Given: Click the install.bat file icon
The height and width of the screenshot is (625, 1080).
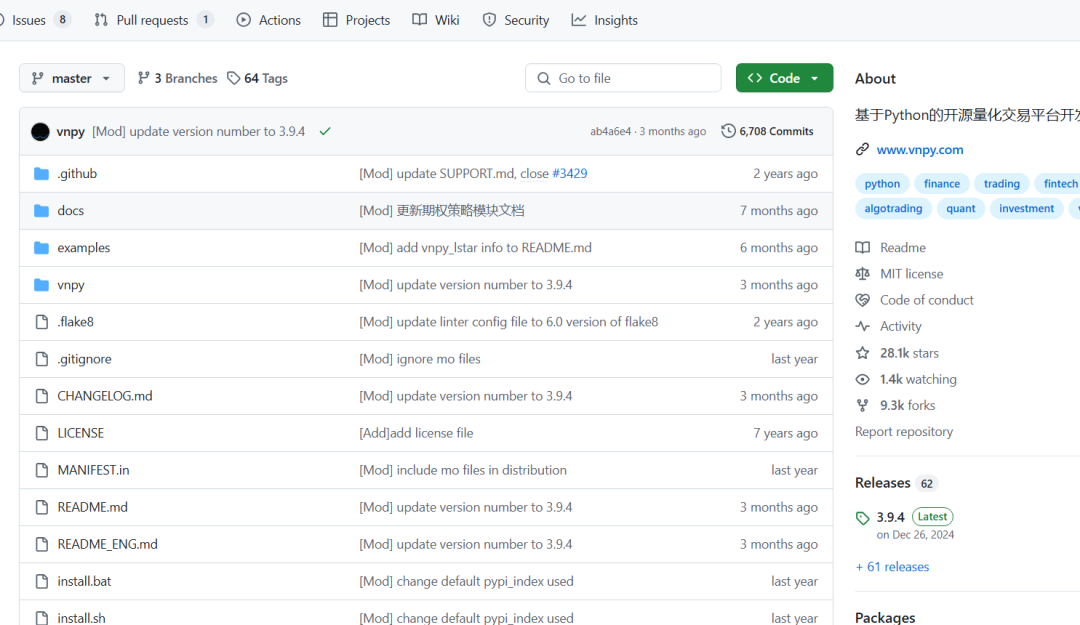Looking at the screenshot, I should 42,582.
